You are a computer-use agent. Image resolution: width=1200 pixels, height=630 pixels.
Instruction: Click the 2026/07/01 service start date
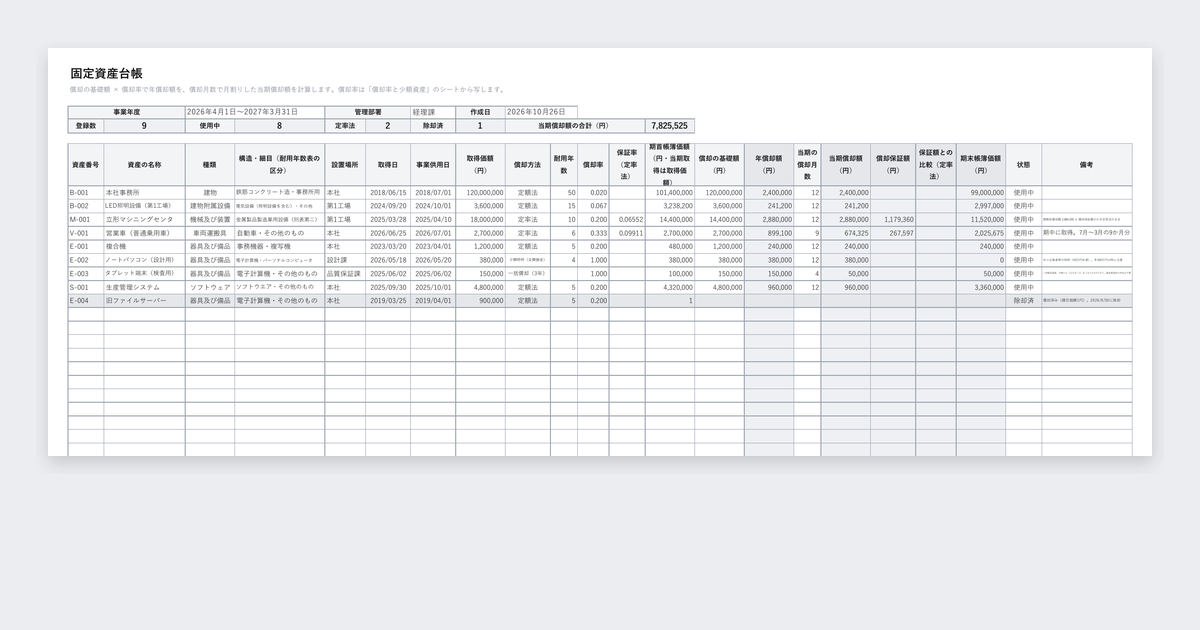433,233
